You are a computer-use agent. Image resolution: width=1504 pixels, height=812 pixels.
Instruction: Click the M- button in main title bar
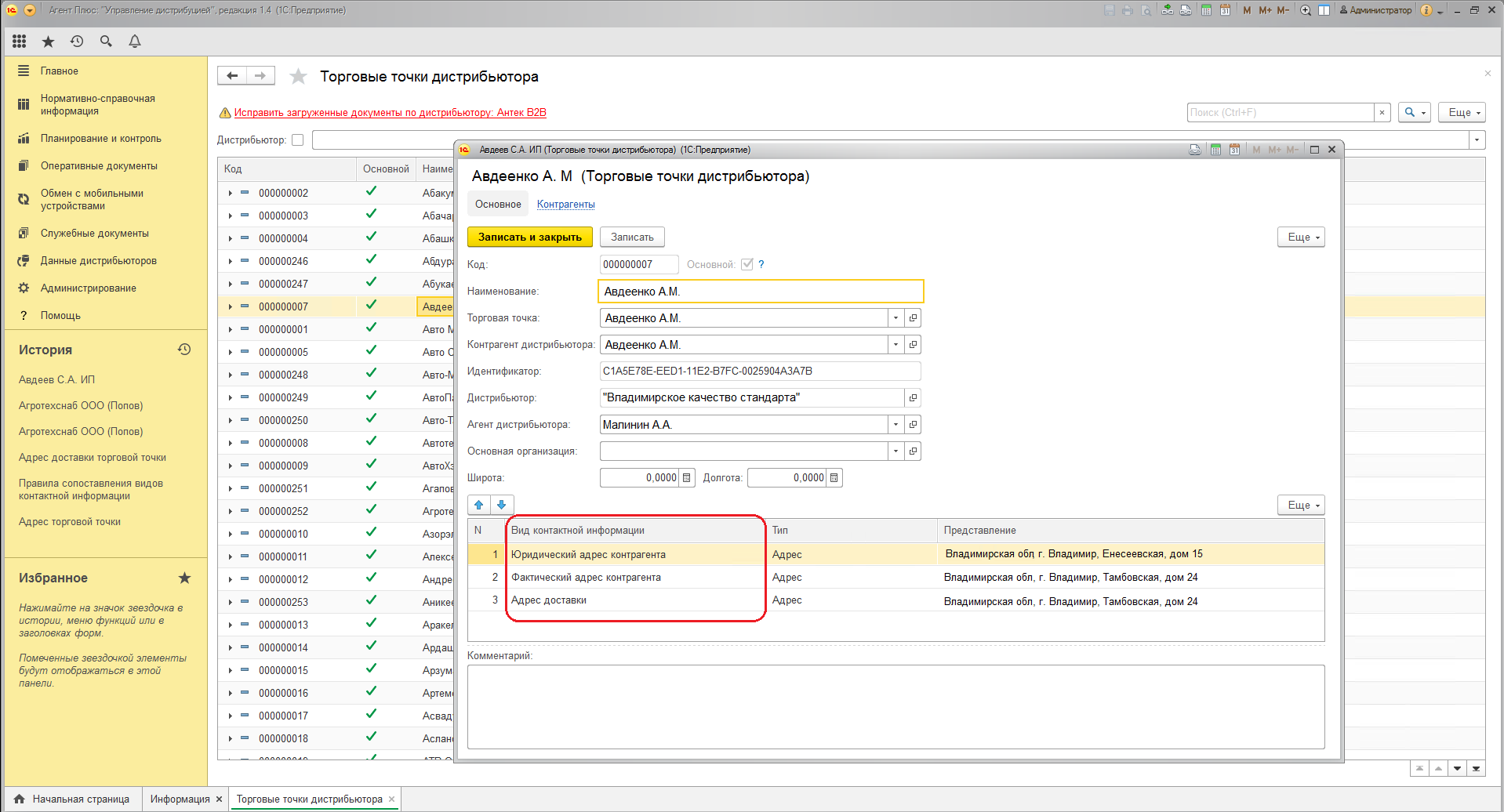1283,10
